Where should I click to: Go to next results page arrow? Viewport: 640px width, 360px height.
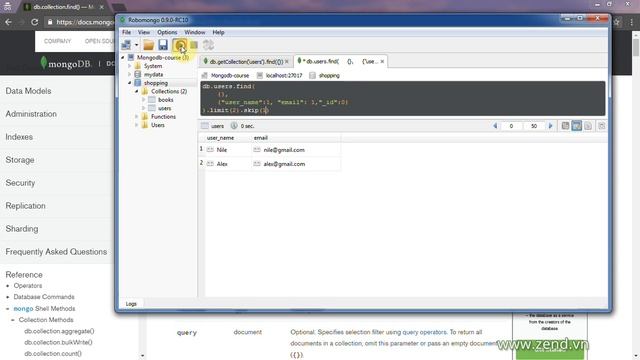click(x=550, y=126)
